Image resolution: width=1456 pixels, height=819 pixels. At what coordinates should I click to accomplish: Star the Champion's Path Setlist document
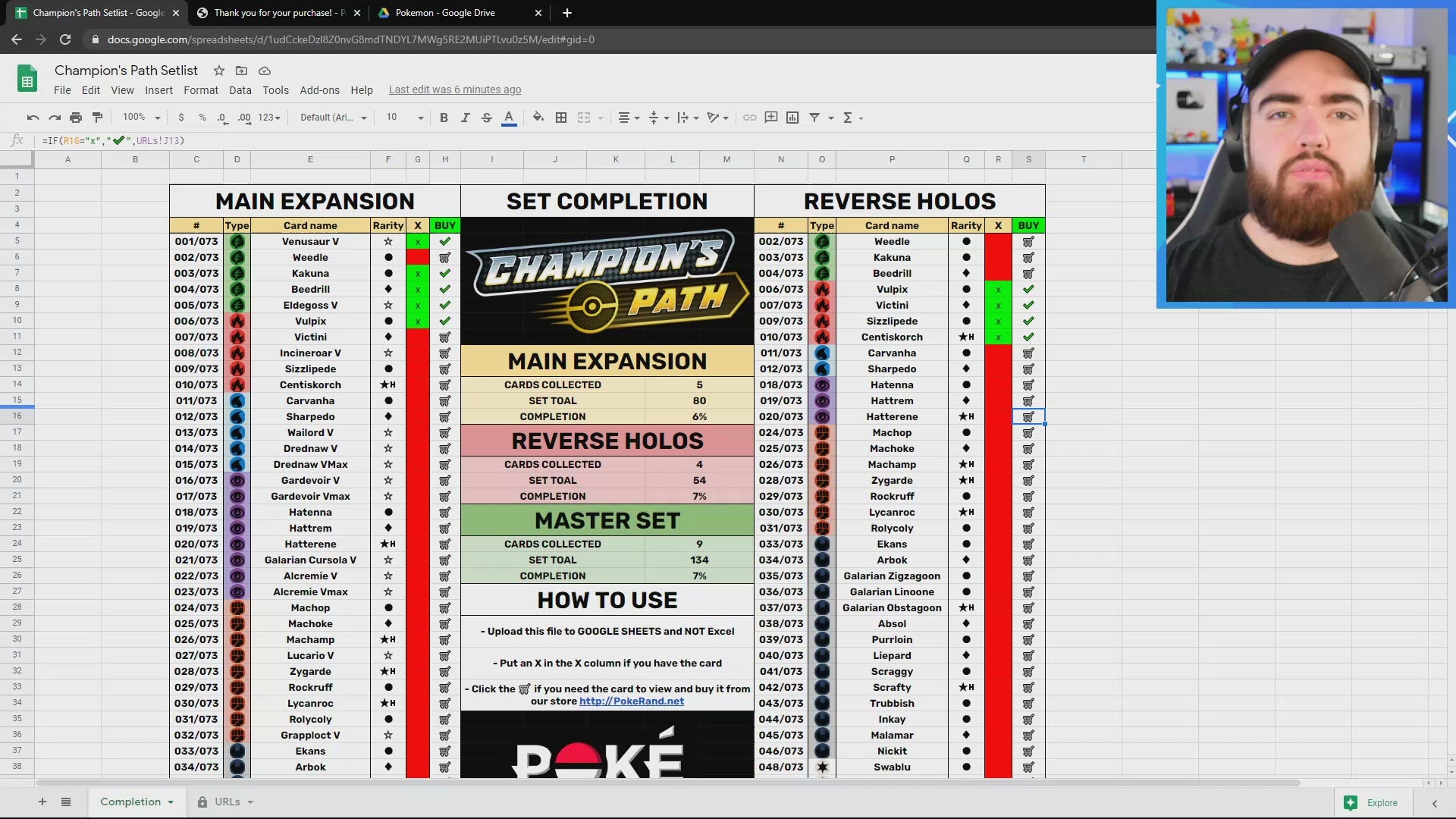219,71
